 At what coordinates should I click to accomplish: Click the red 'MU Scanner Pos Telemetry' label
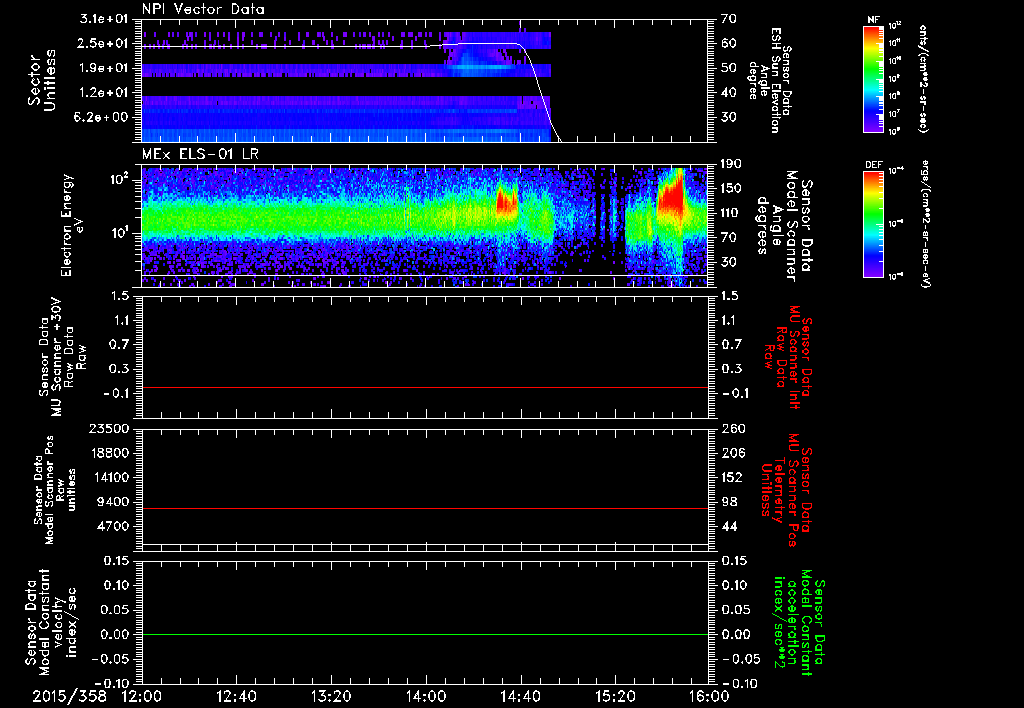[786, 490]
